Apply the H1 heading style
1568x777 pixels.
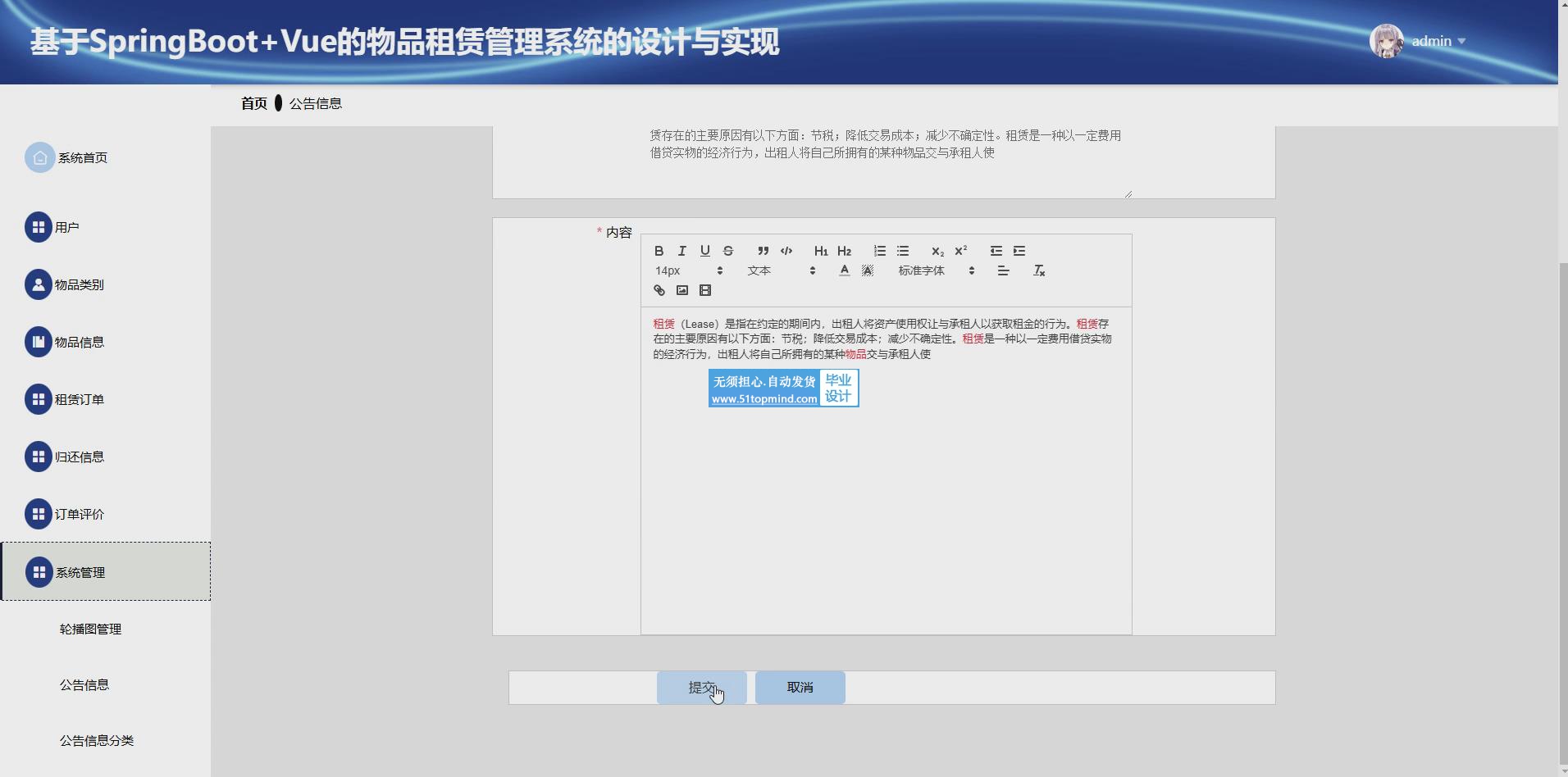[x=821, y=251]
